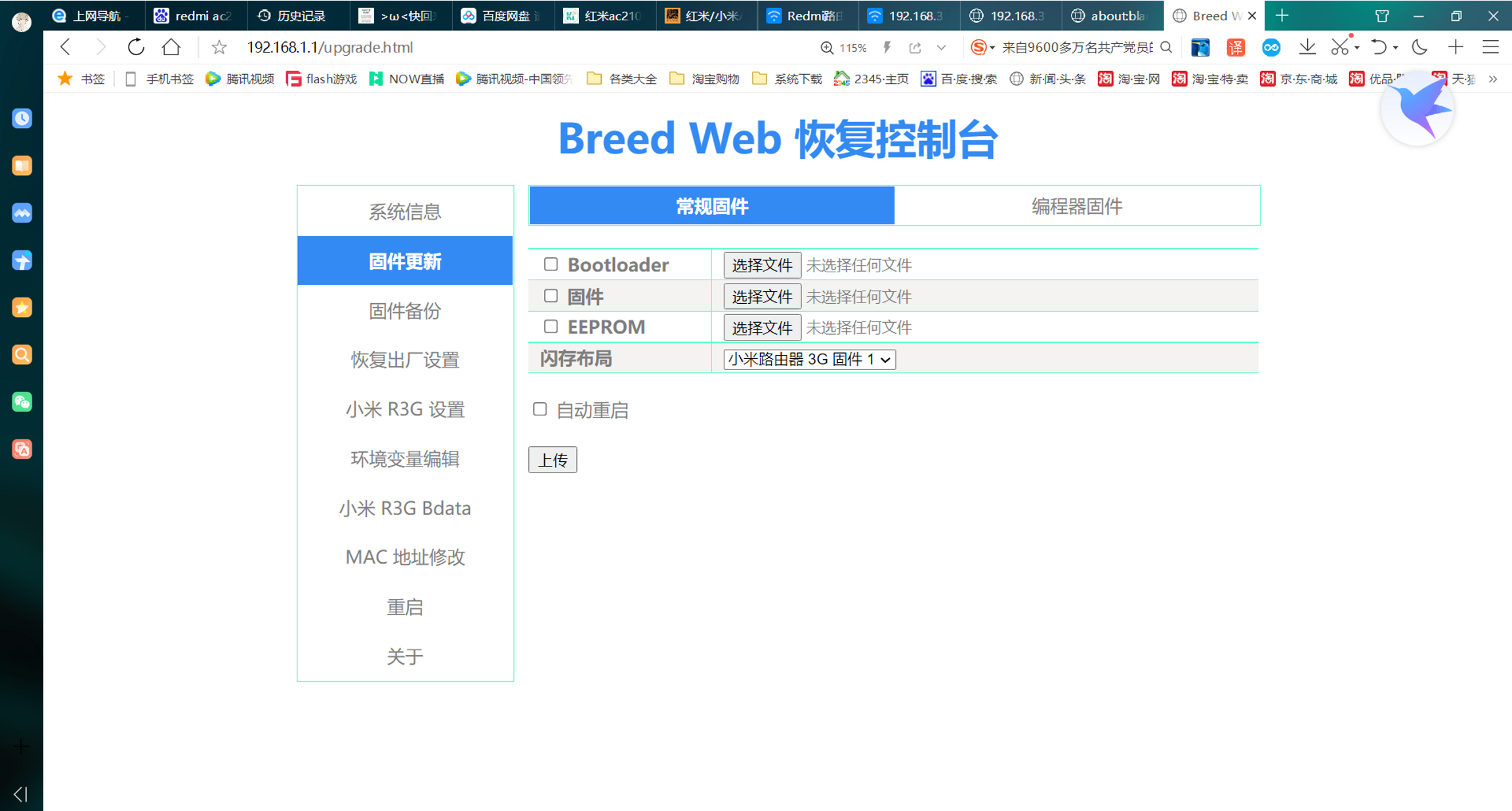Expand address bar dropdown chevron

click(x=941, y=47)
